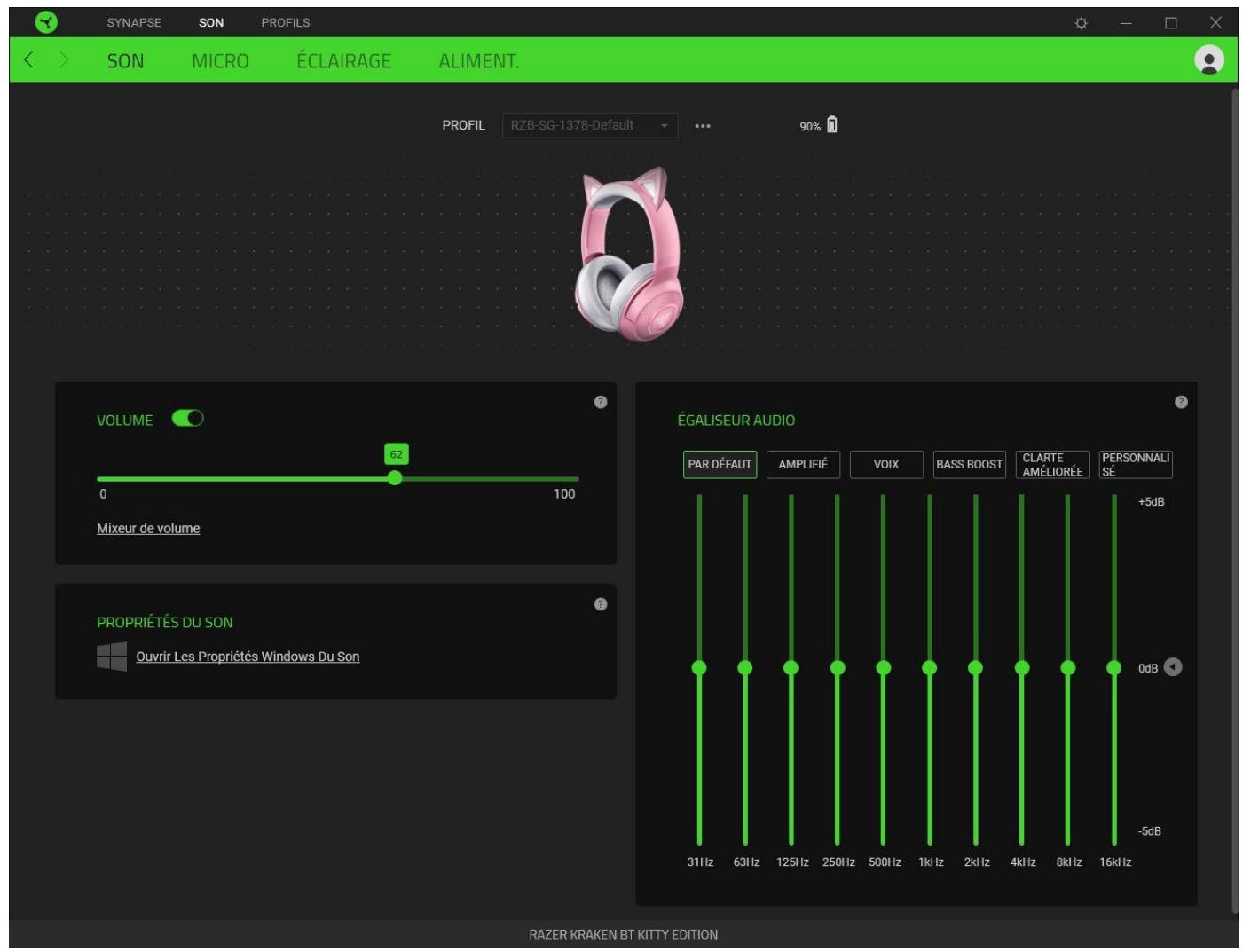Click the PROPRIÉTÉS DU SON heading
Viewport: 1243px width, 952px height.
165,623
